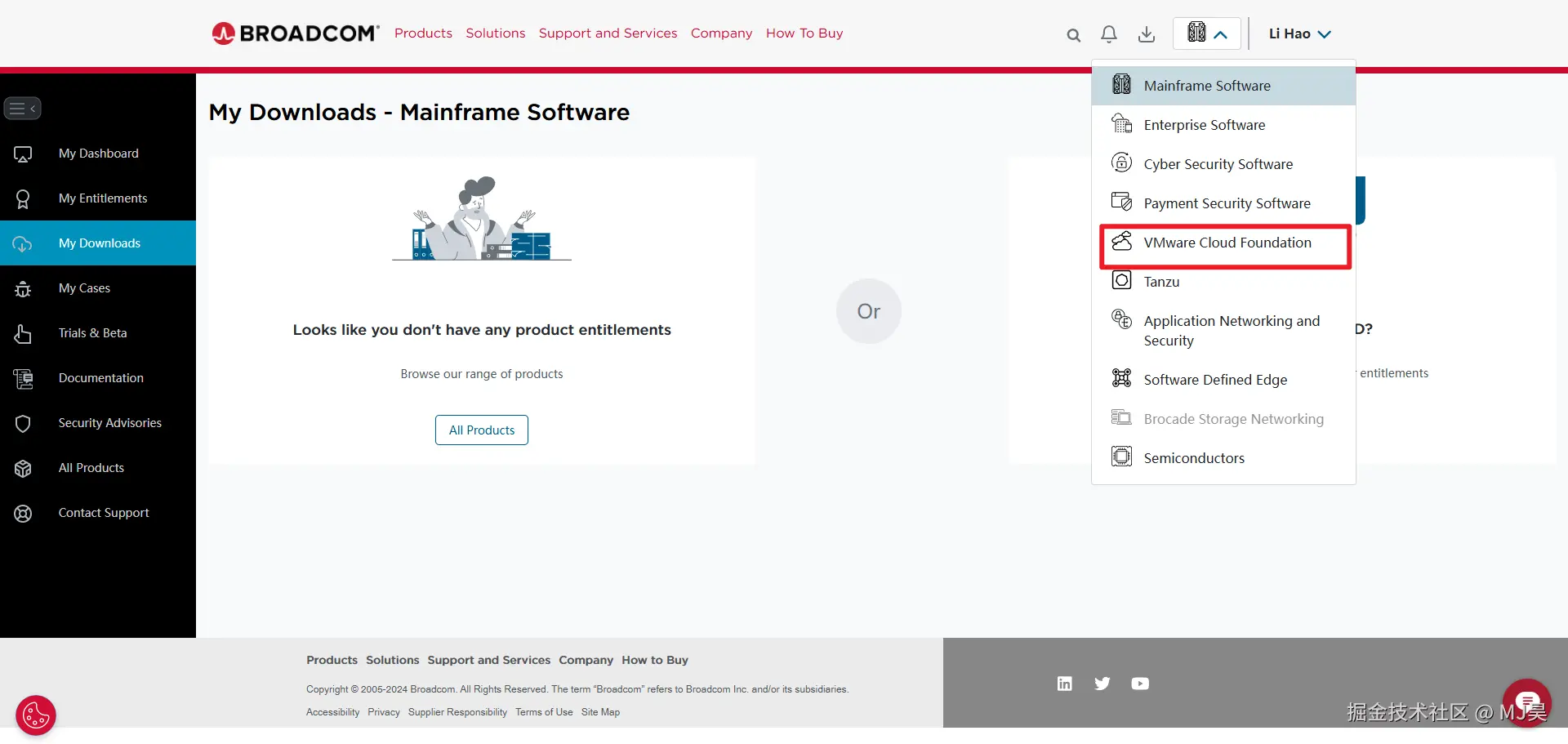Collapse the product division selector dropdown

tap(1207, 33)
